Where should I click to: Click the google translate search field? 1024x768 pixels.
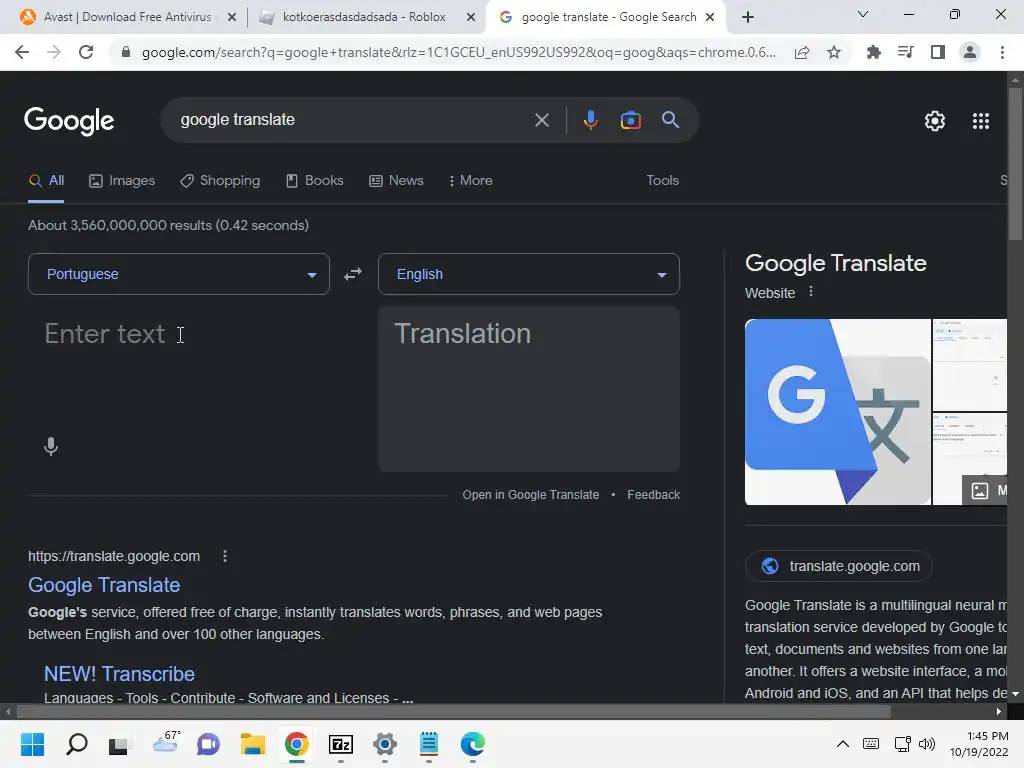pos(353,120)
